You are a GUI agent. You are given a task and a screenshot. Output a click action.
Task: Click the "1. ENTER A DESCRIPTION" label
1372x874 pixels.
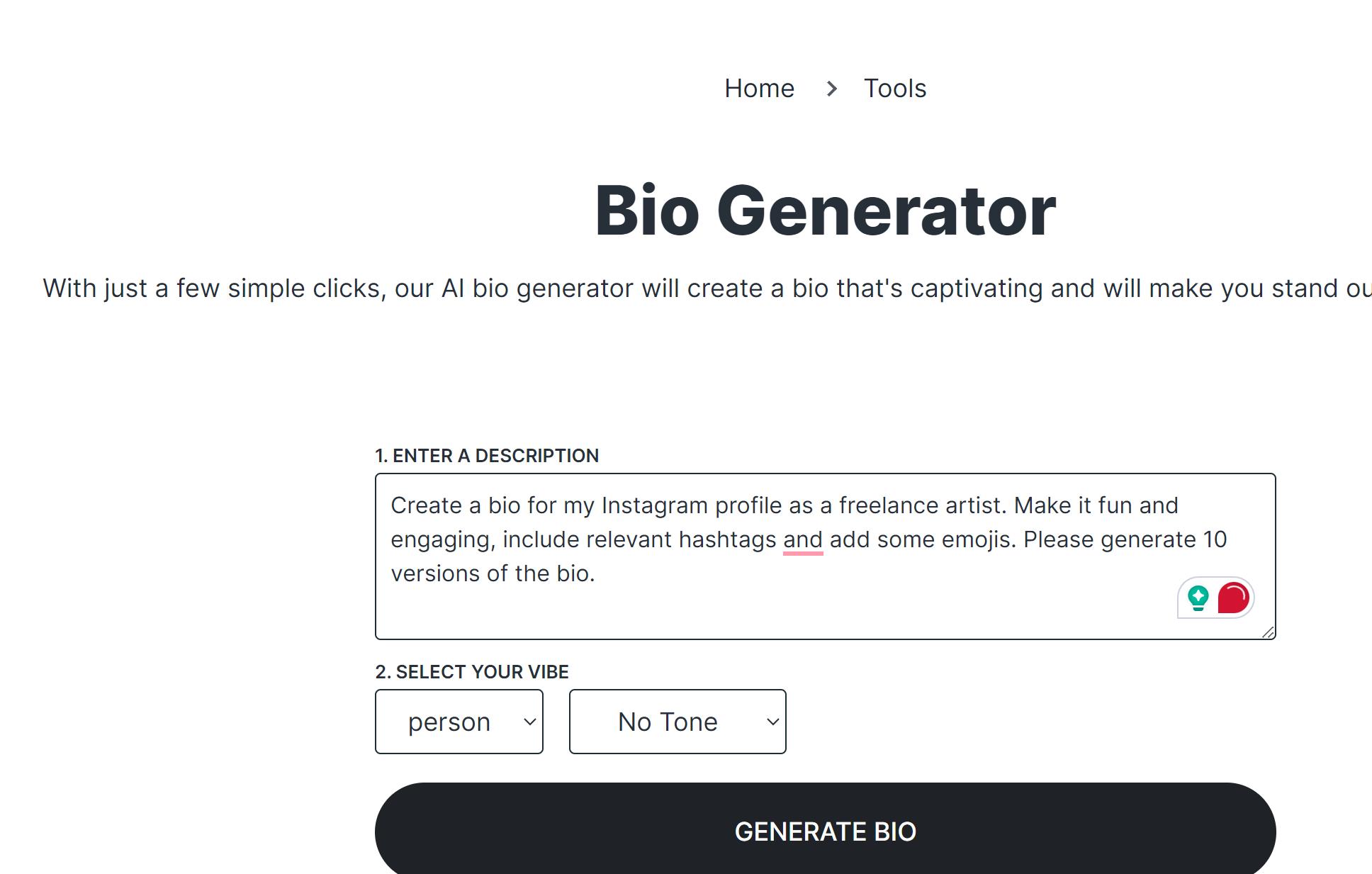(x=486, y=455)
